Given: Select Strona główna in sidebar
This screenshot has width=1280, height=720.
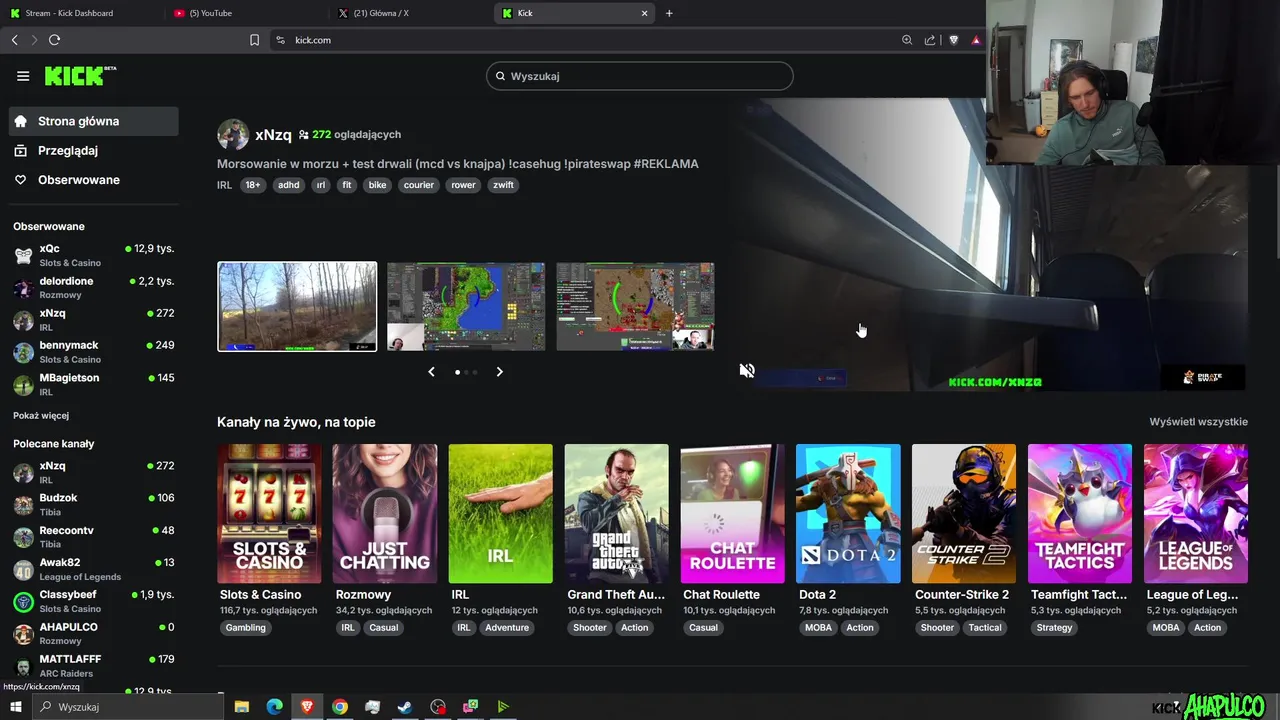Looking at the screenshot, I should (94, 121).
